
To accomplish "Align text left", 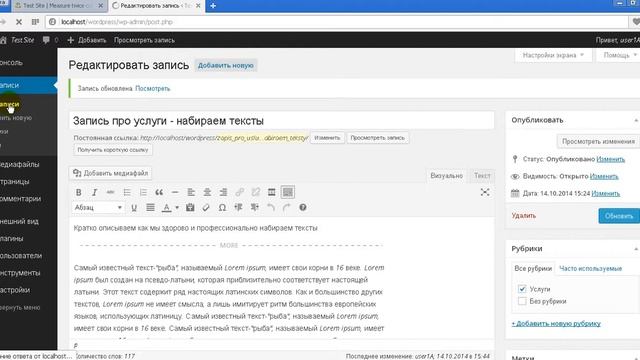I will (x=191, y=192).
